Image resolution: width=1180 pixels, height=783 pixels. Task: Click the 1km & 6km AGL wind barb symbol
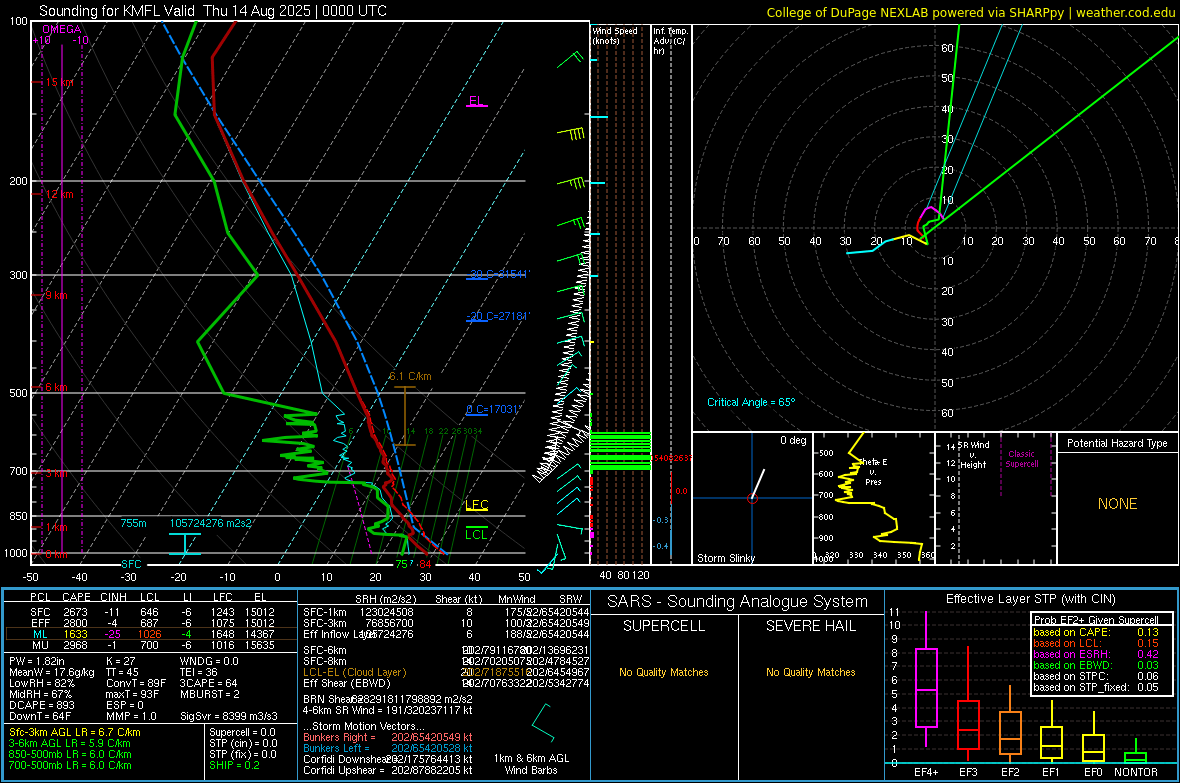point(542,723)
